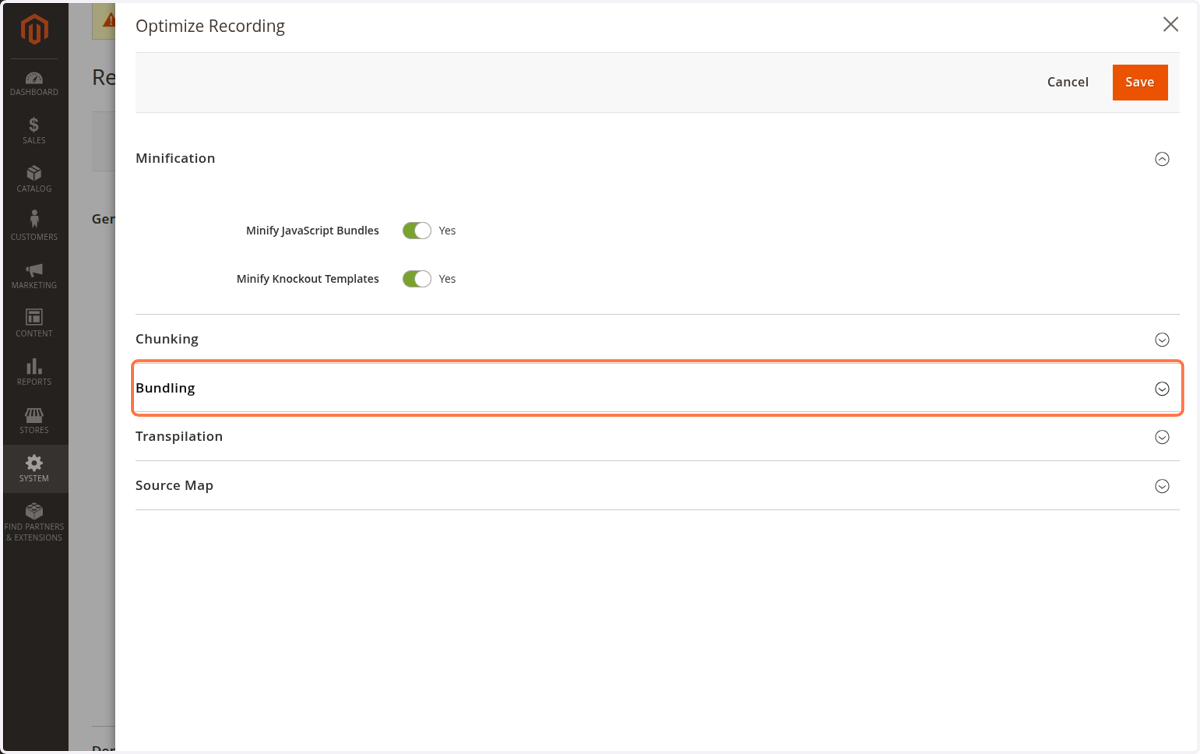The width and height of the screenshot is (1200, 754).
Task: Open the Marketing sidebar menu
Action: pyautogui.click(x=34, y=275)
